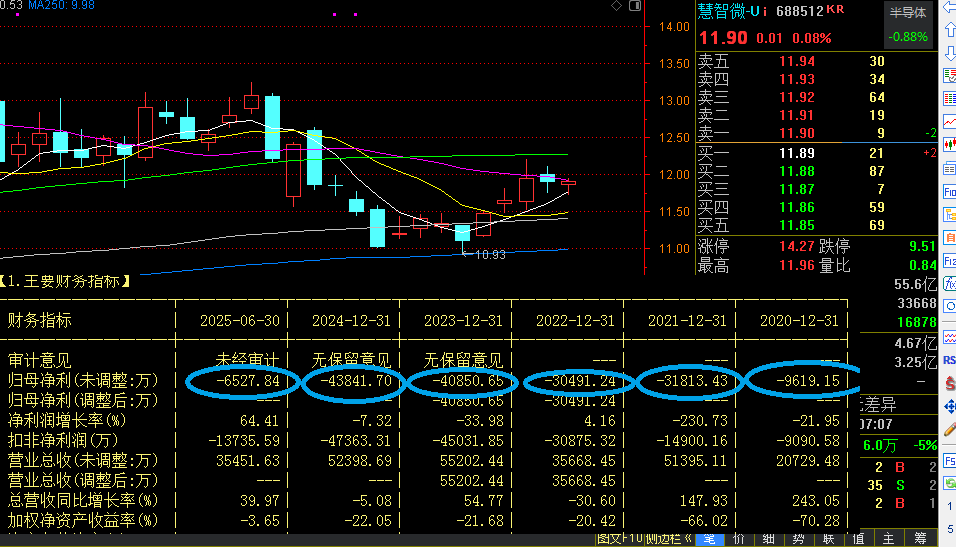Click stock code 688512
The height and width of the screenshot is (548, 956).
800,12
